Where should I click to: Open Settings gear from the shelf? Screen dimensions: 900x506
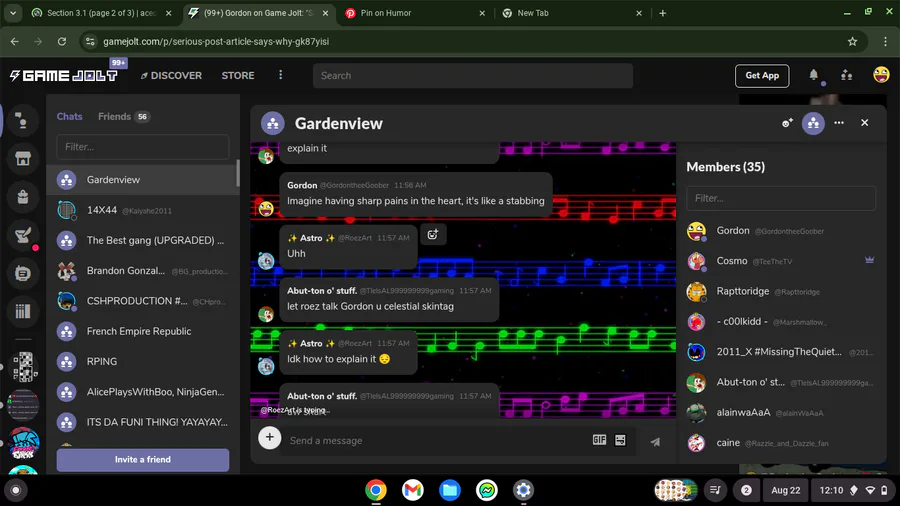pyautogui.click(x=523, y=491)
